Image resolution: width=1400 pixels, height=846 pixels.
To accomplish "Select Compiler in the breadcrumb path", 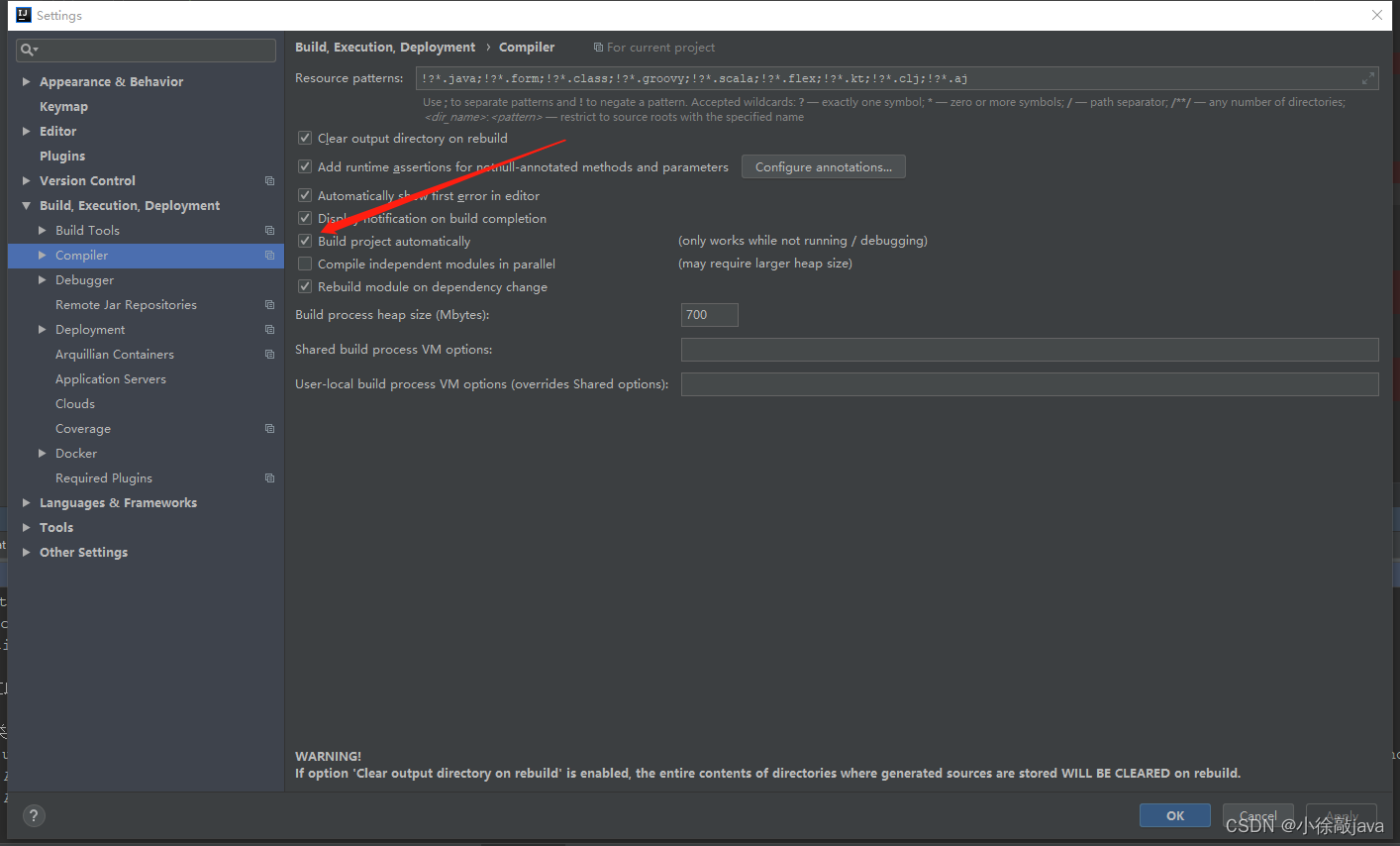I will click(x=526, y=47).
